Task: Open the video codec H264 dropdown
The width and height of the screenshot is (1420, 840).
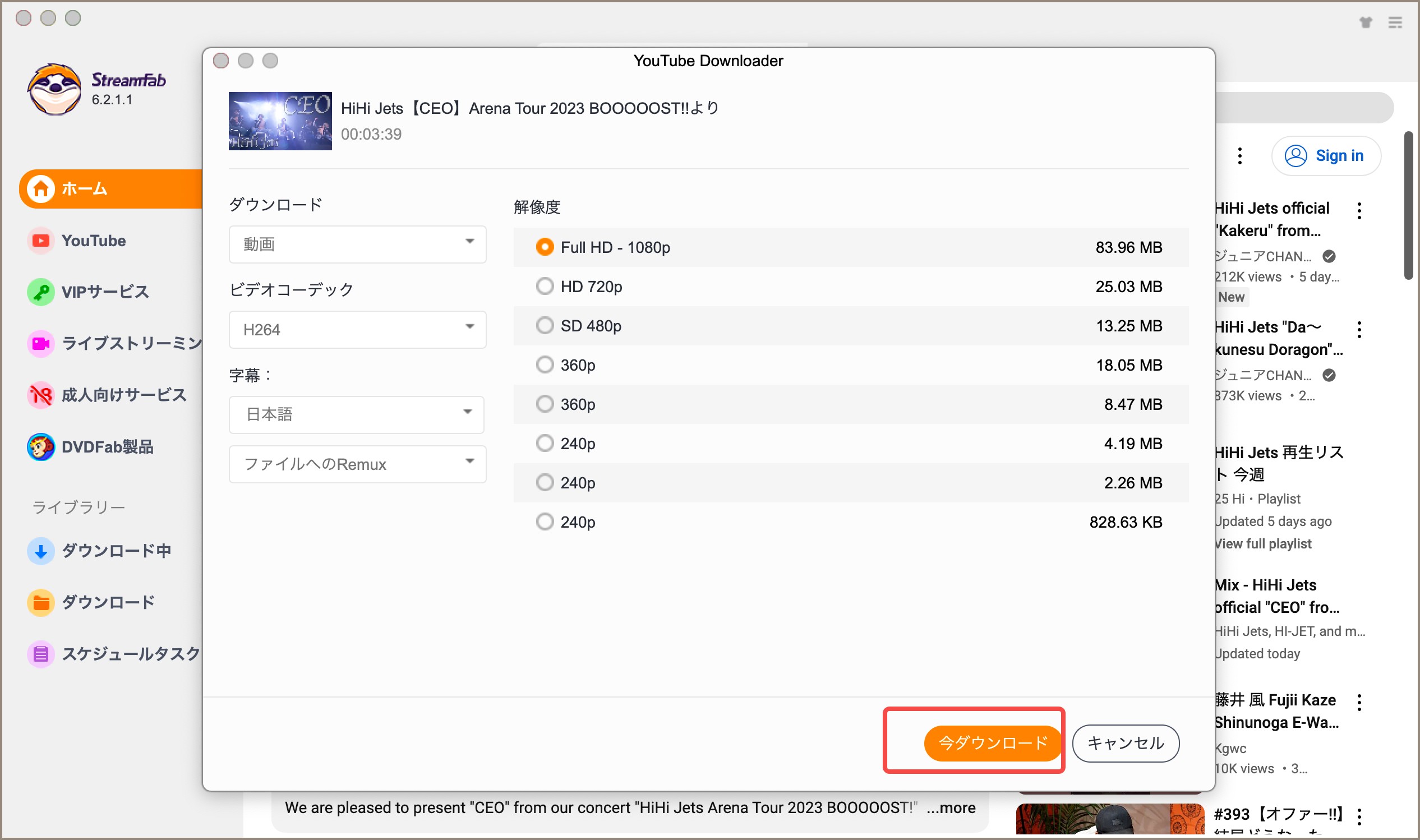Action: [x=358, y=329]
